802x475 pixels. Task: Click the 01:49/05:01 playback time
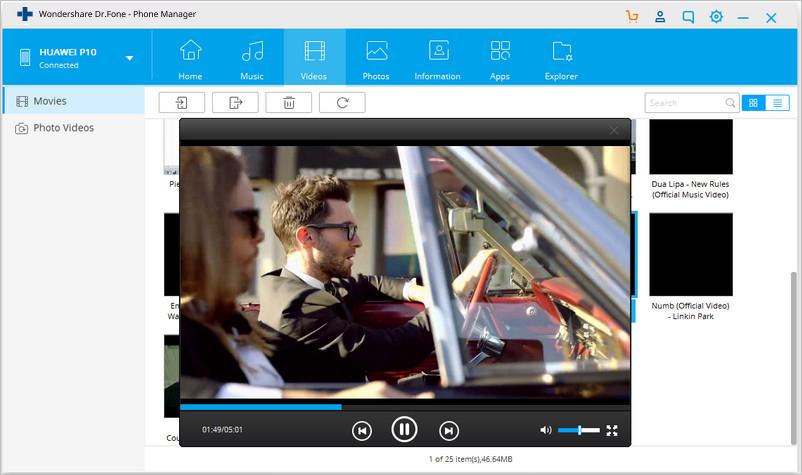[x=222, y=429]
